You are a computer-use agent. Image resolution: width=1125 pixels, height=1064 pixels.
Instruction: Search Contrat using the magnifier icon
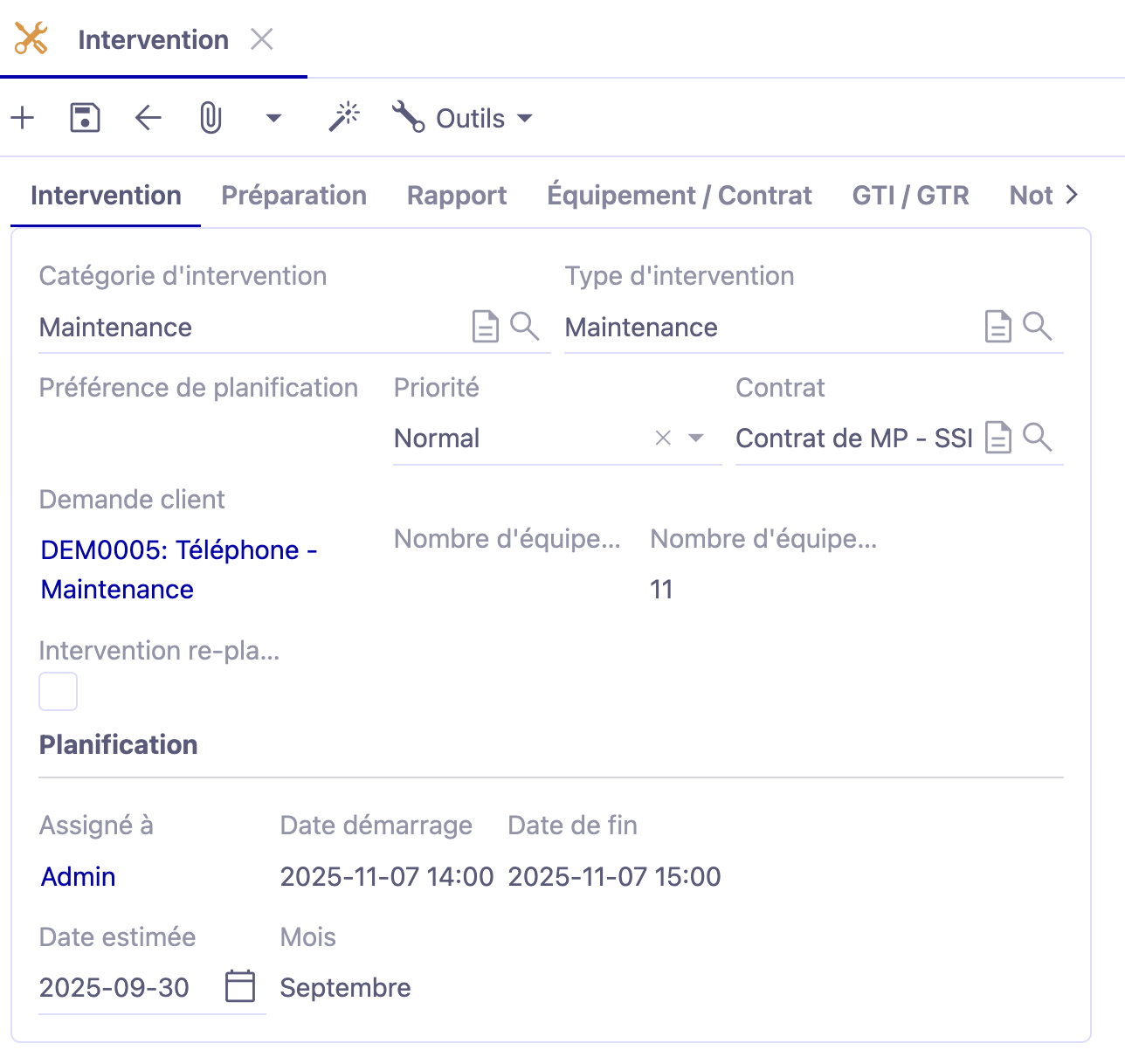[1037, 437]
